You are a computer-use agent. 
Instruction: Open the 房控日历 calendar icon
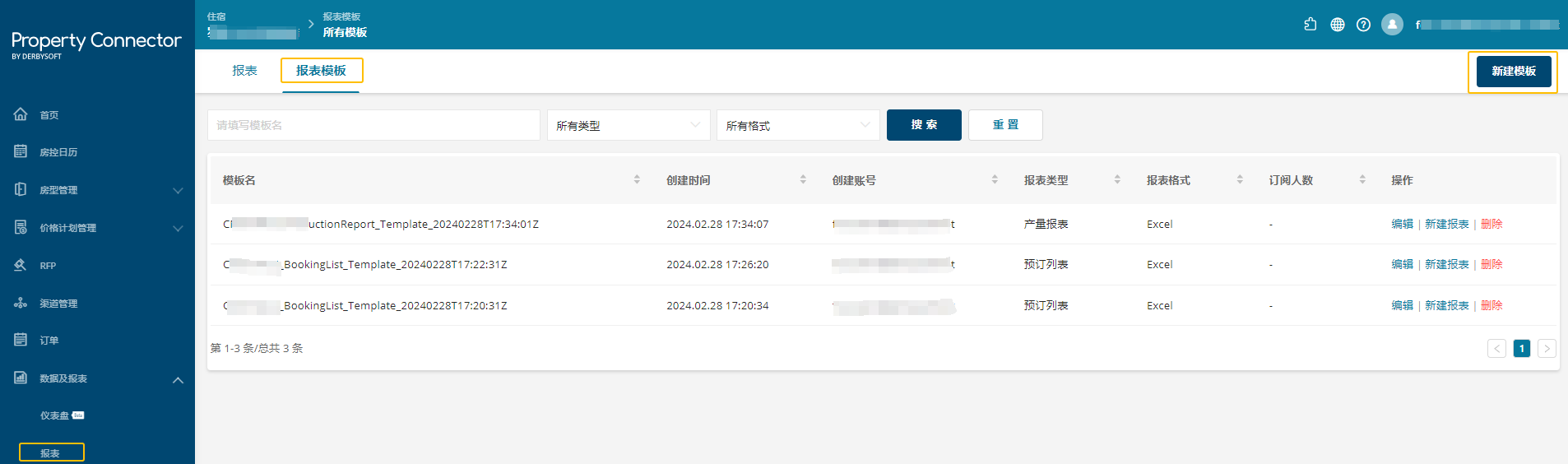tap(21, 151)
